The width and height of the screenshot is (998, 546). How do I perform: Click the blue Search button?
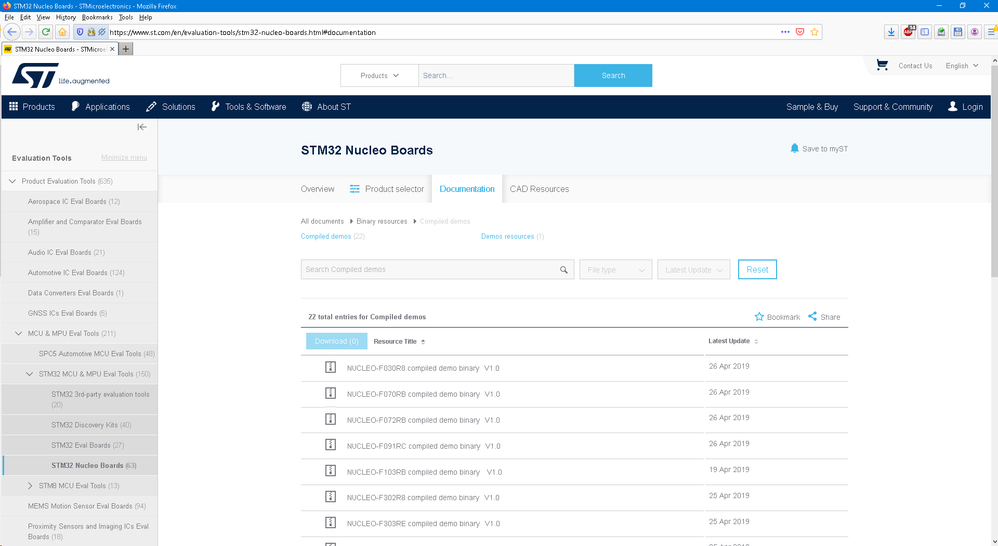coord(613,76)
